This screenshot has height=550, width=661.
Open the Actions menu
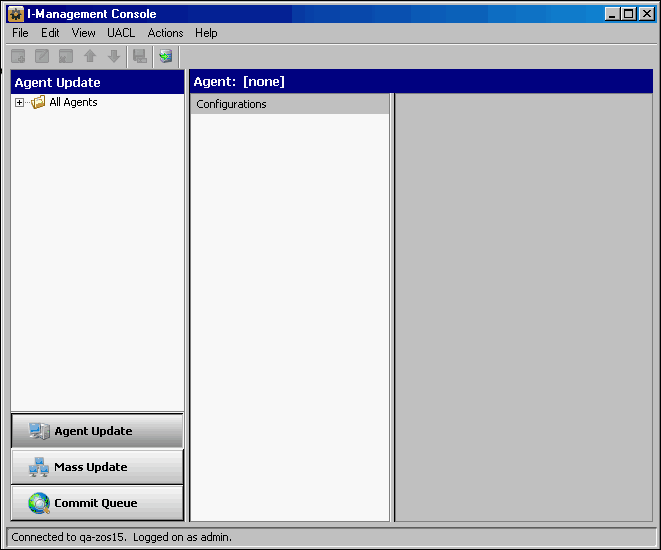click(x=165, y=33)
